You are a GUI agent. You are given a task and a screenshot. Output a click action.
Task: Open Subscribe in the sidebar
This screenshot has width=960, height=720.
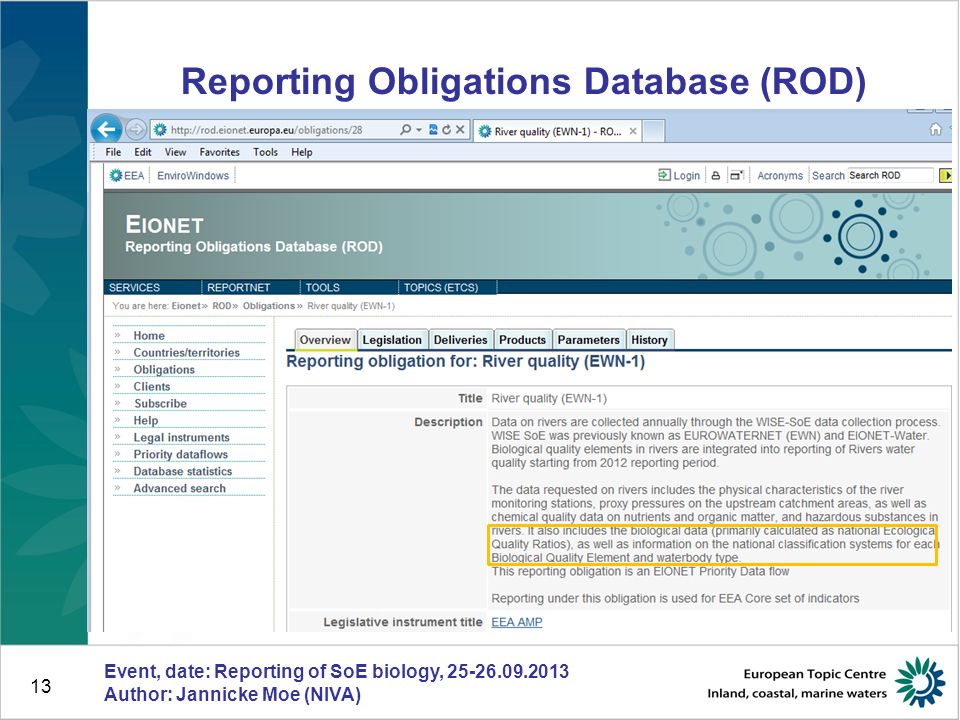click(160, 403)
